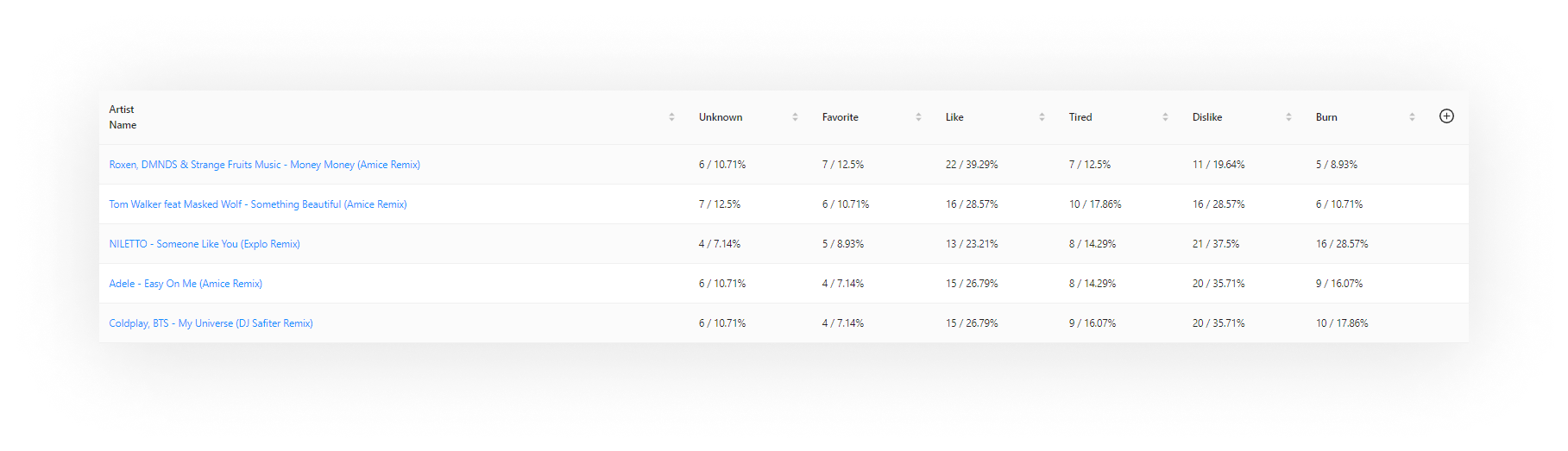Click the Favorite column header label
The height and width of the screenshot is (451, 1568).
[841, 117]
